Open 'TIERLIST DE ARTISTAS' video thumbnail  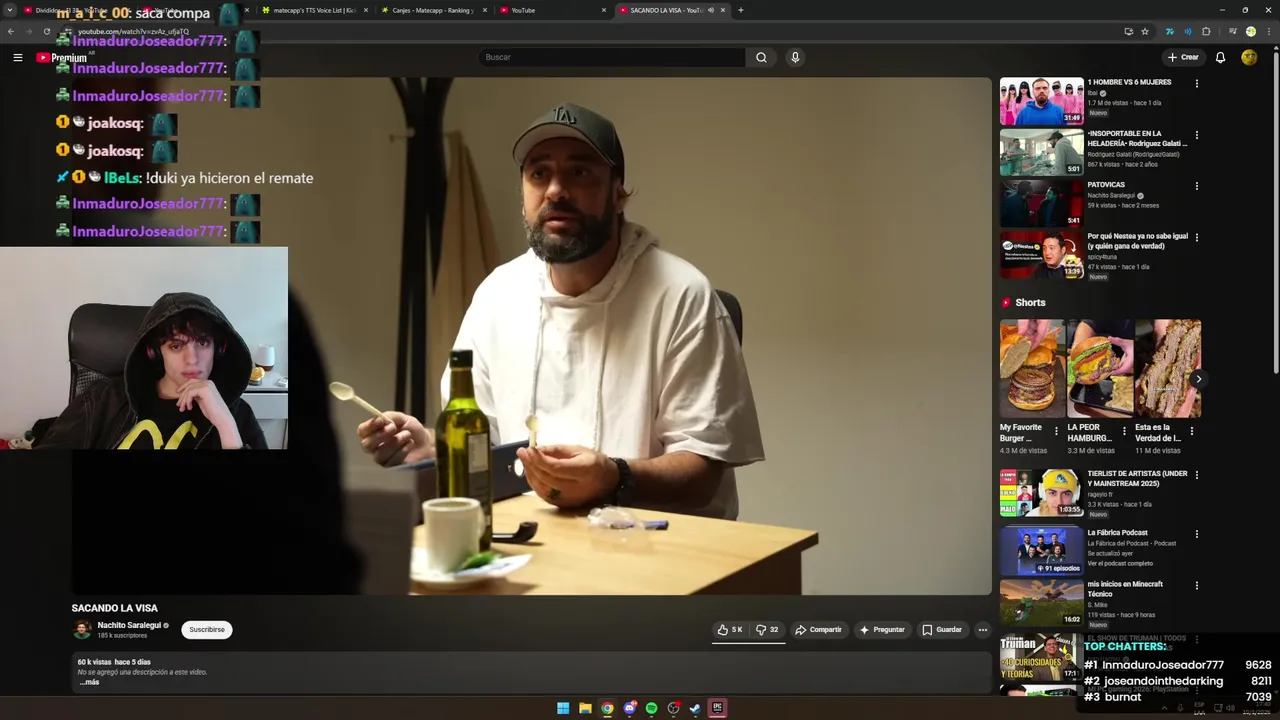click(x=1041, y=493)
